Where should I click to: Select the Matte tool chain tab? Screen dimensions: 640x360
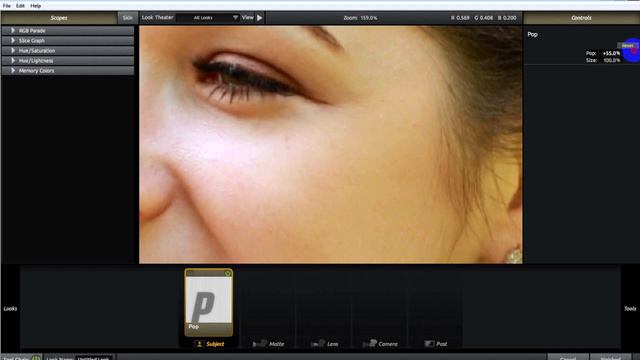pos(268,344)
